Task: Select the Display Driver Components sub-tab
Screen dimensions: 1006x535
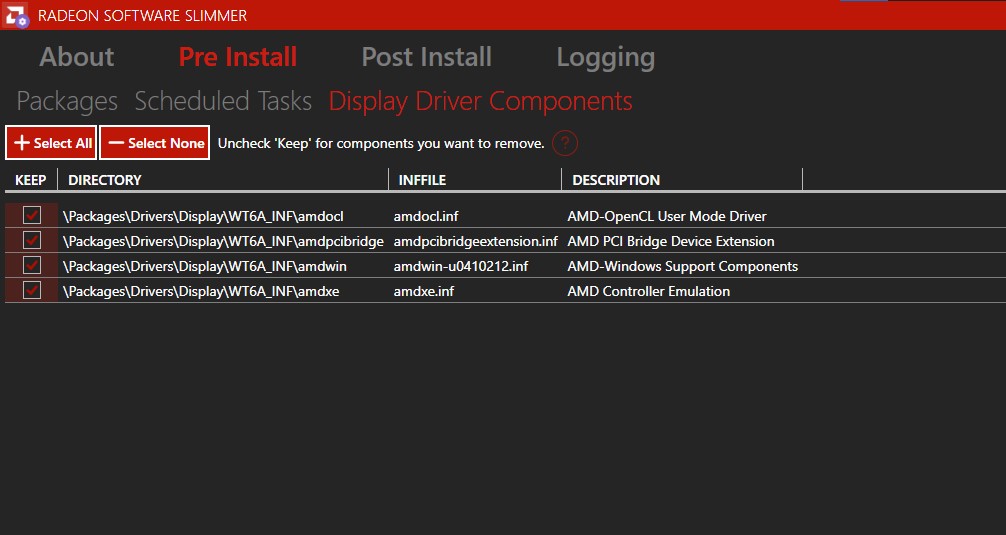Action: pyautogui.click(x=480, y=101)
